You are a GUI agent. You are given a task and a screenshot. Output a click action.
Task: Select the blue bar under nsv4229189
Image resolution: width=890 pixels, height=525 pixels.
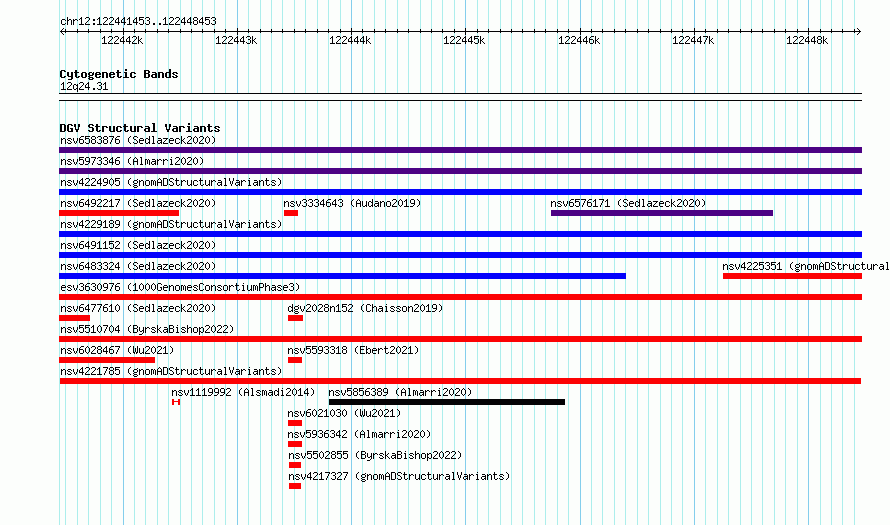(460, 234)
